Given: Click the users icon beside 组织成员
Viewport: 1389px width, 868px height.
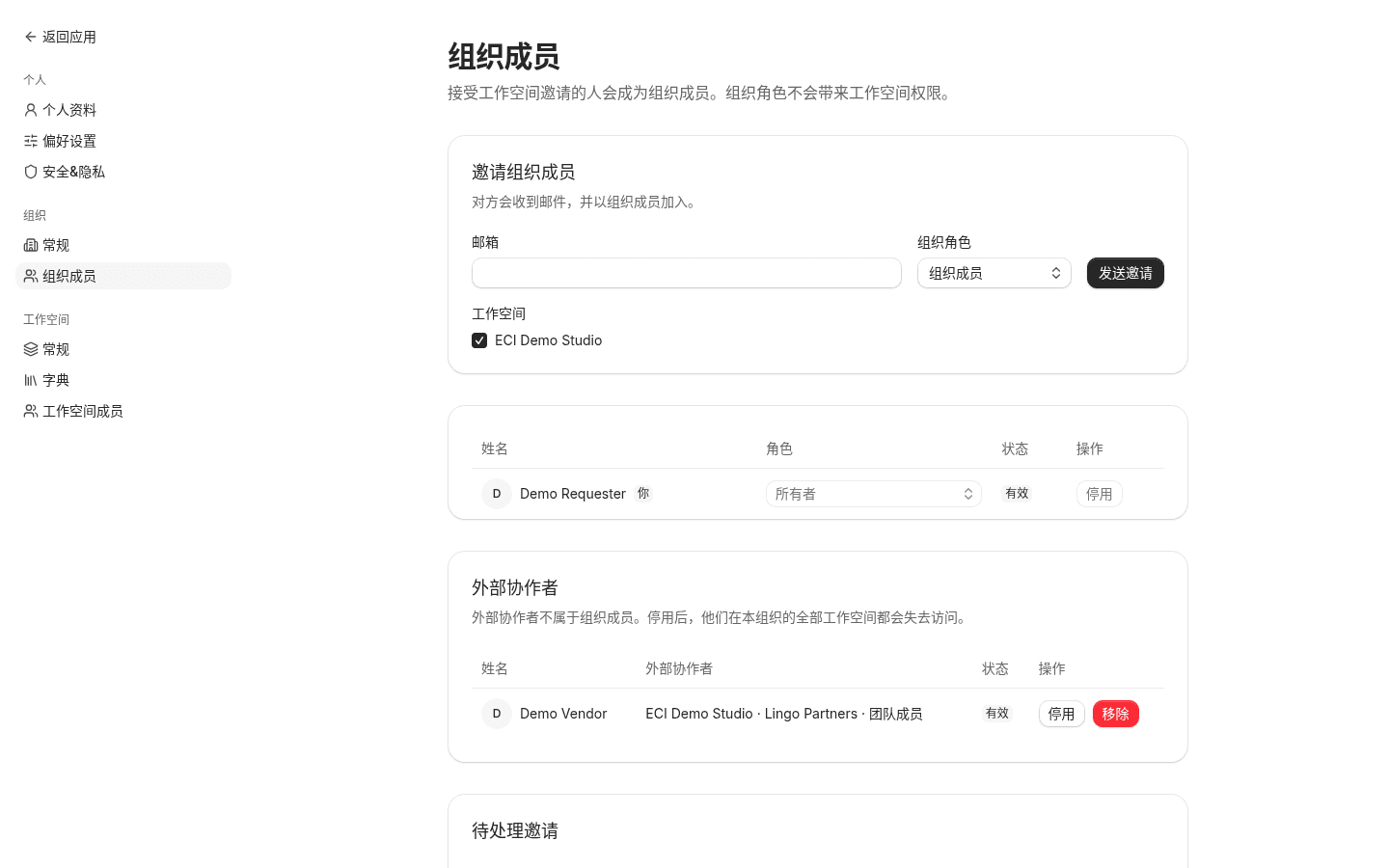Looking at the screenshot, I should (x=31, y=276).
